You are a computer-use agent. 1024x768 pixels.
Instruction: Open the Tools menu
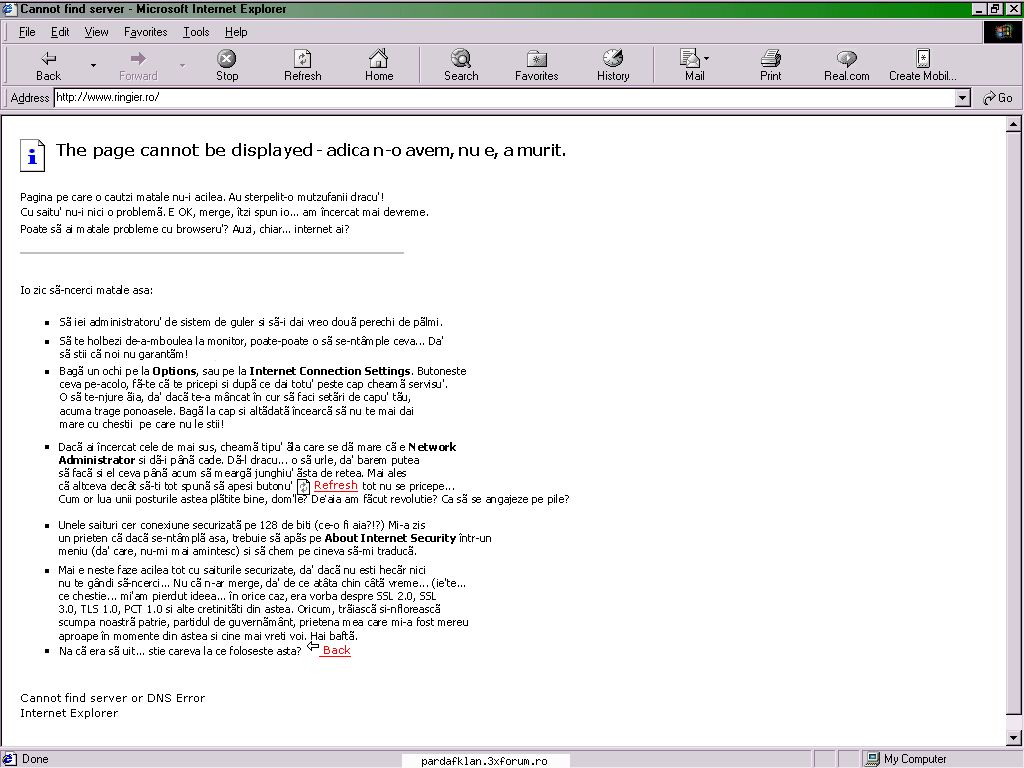coord(196,32)
